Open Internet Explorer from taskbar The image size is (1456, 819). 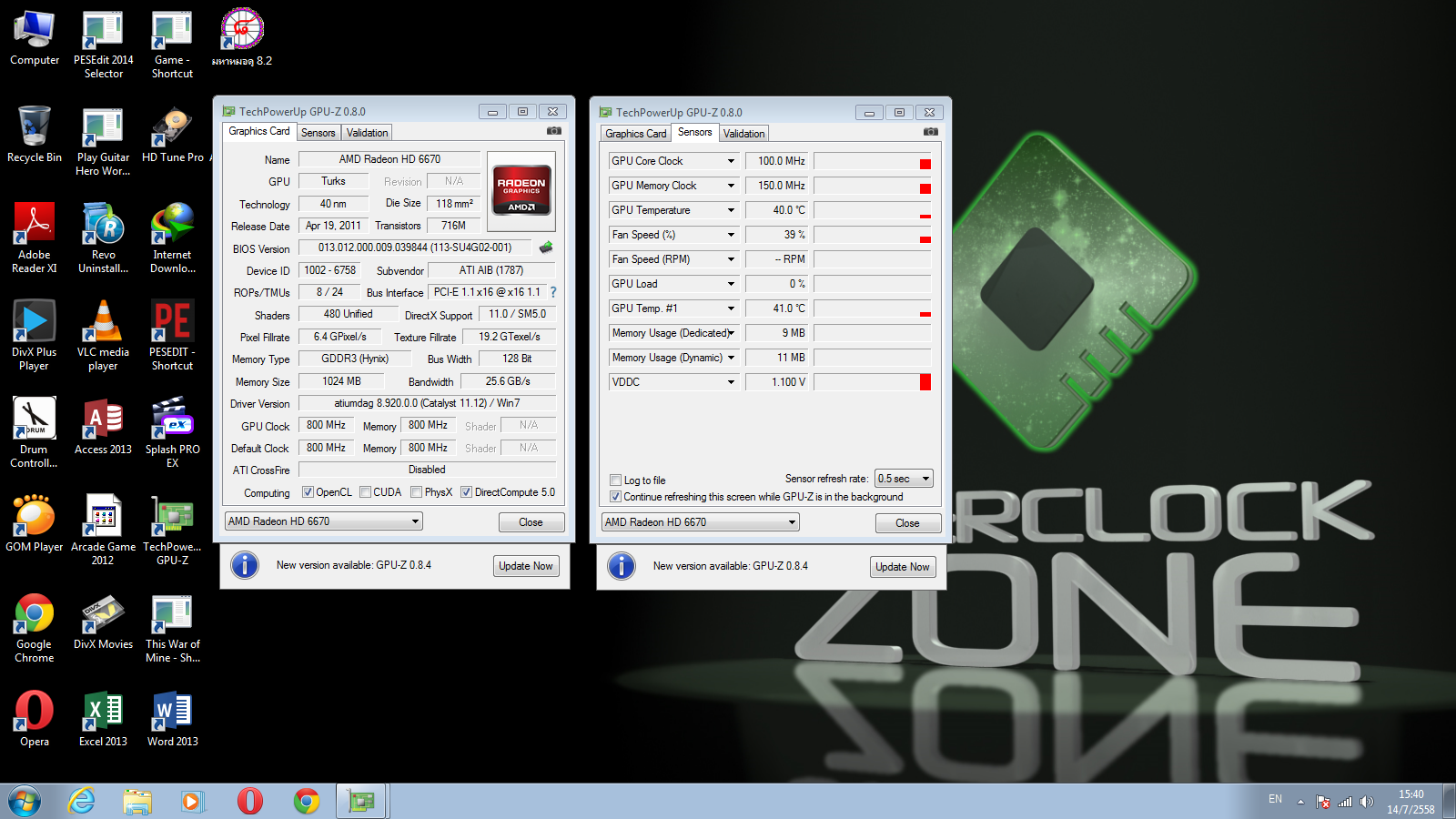click(82, 801)
